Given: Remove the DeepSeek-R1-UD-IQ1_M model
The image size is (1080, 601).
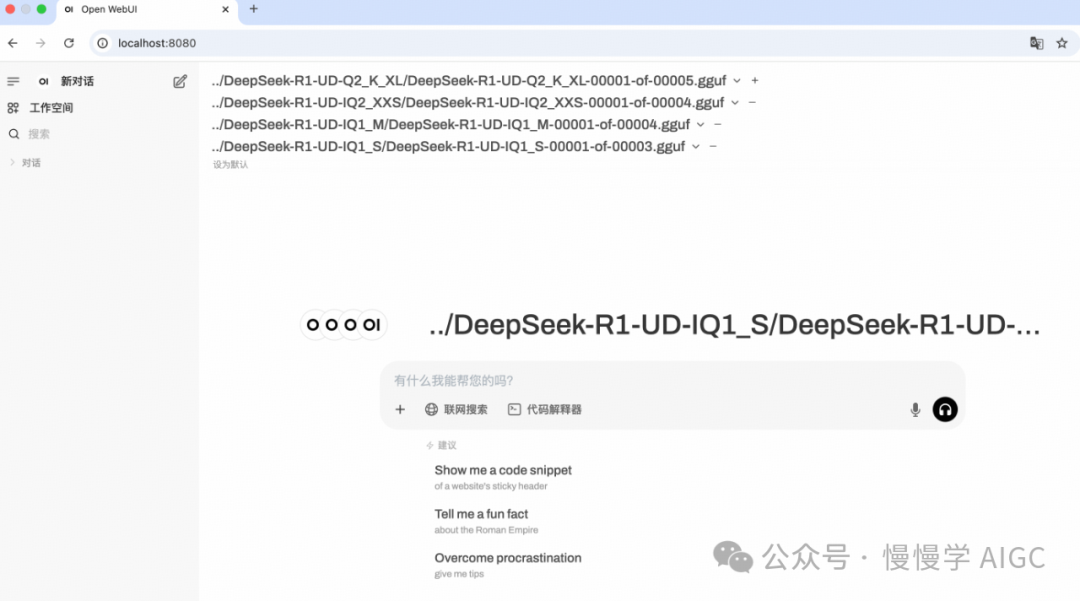Looking at the screenshot, I should (718, 125).
